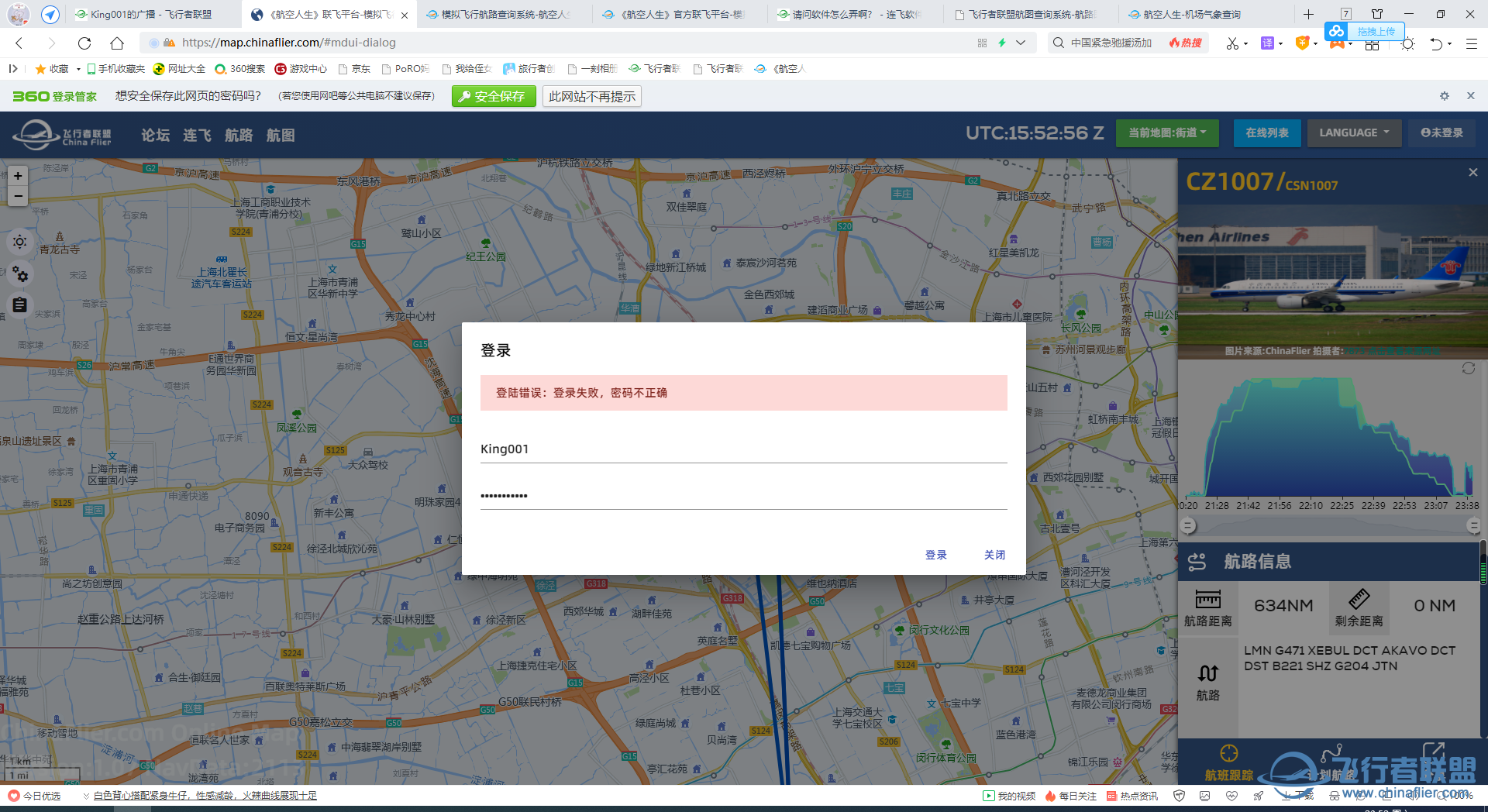The width and height of the screenshot is (1488, 812).
Task: Select the 航班跟踪 flight tracking icon
Action: click(x=1229, y=763)
